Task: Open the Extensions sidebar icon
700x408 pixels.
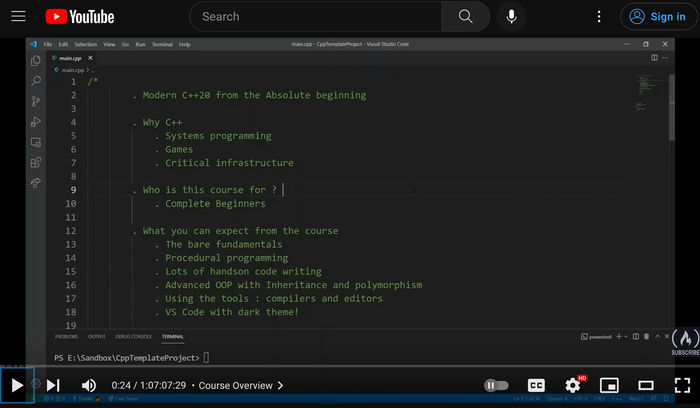Action: tap(36, 162)
